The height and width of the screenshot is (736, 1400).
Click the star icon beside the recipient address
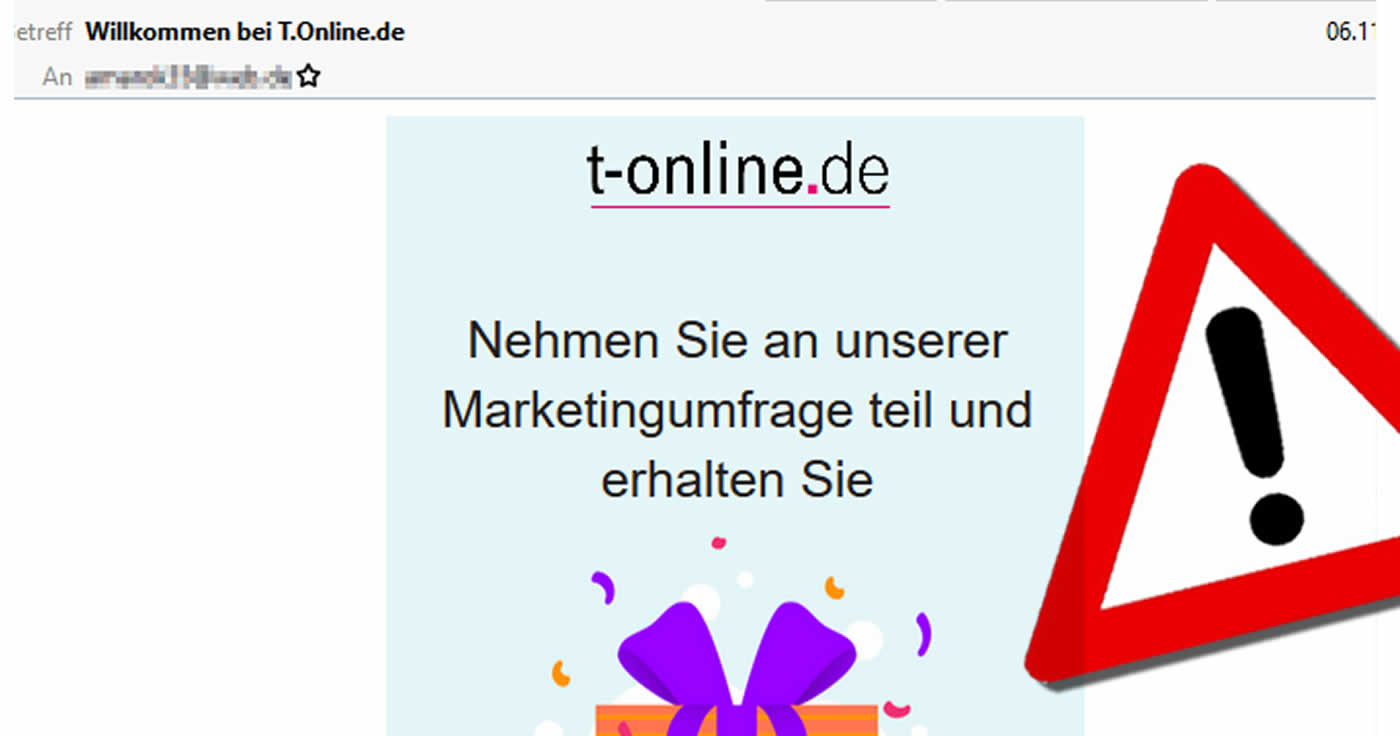pyautogui.click(x=308, y=76)
